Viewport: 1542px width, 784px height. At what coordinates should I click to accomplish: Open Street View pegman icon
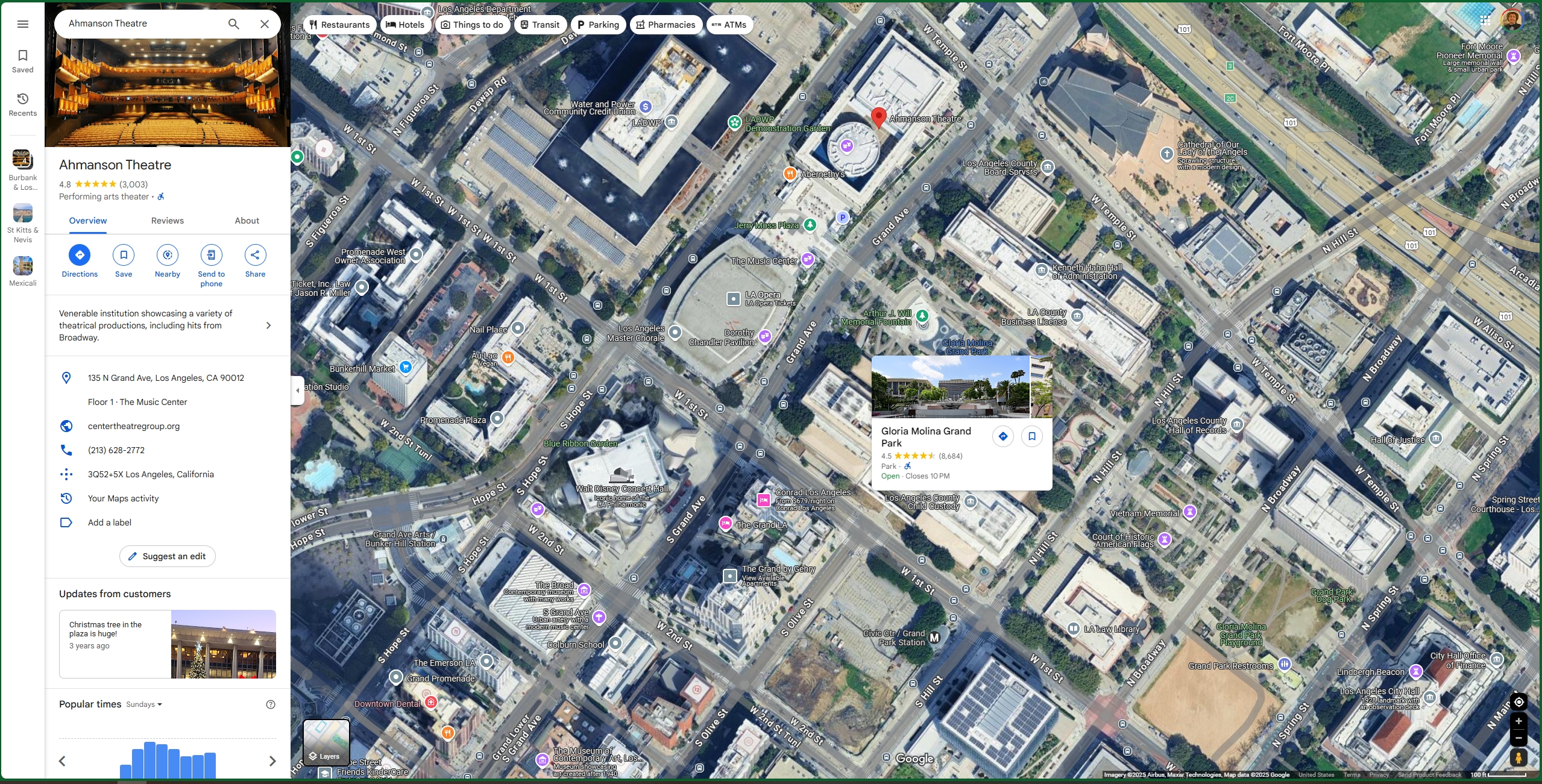[1518, 757]
